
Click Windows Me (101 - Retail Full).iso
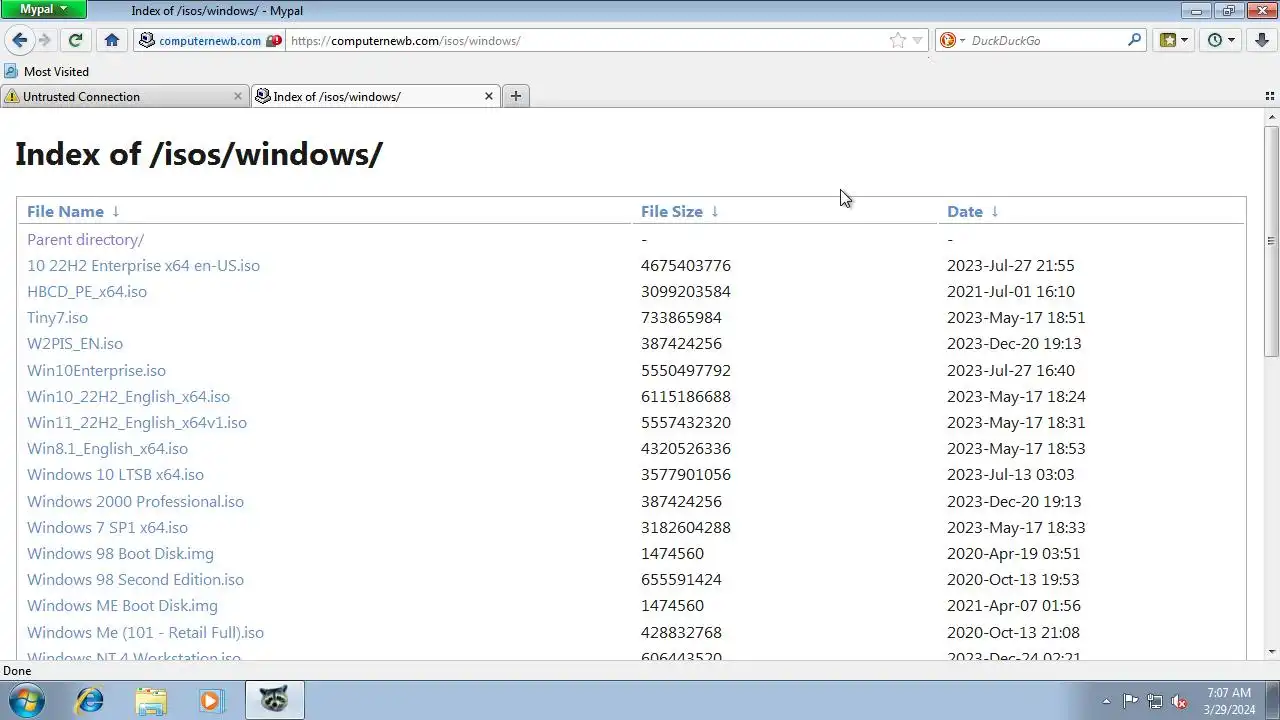click(145, 633)
